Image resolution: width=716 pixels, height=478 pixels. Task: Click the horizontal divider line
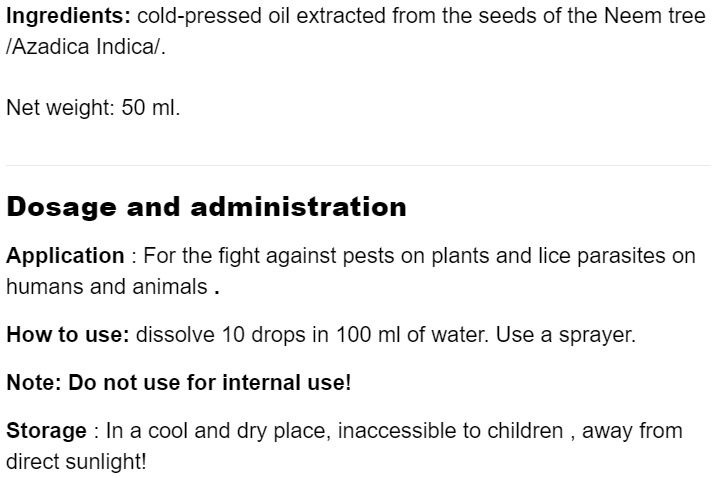click(358, 165)
